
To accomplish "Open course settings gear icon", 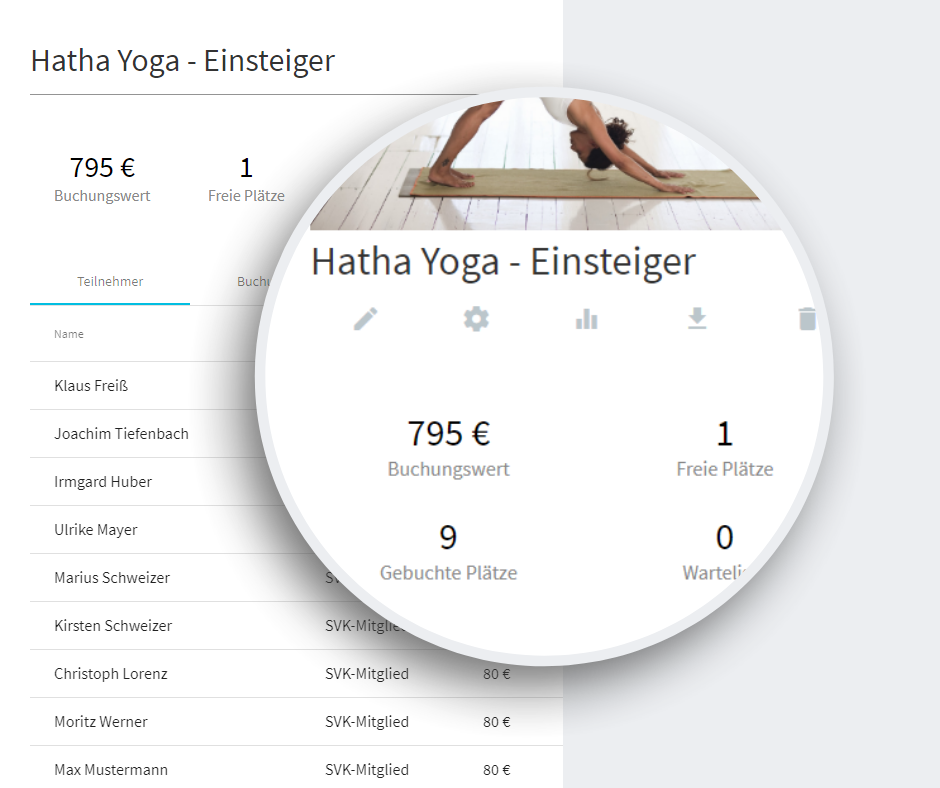I will click(476, 319).
